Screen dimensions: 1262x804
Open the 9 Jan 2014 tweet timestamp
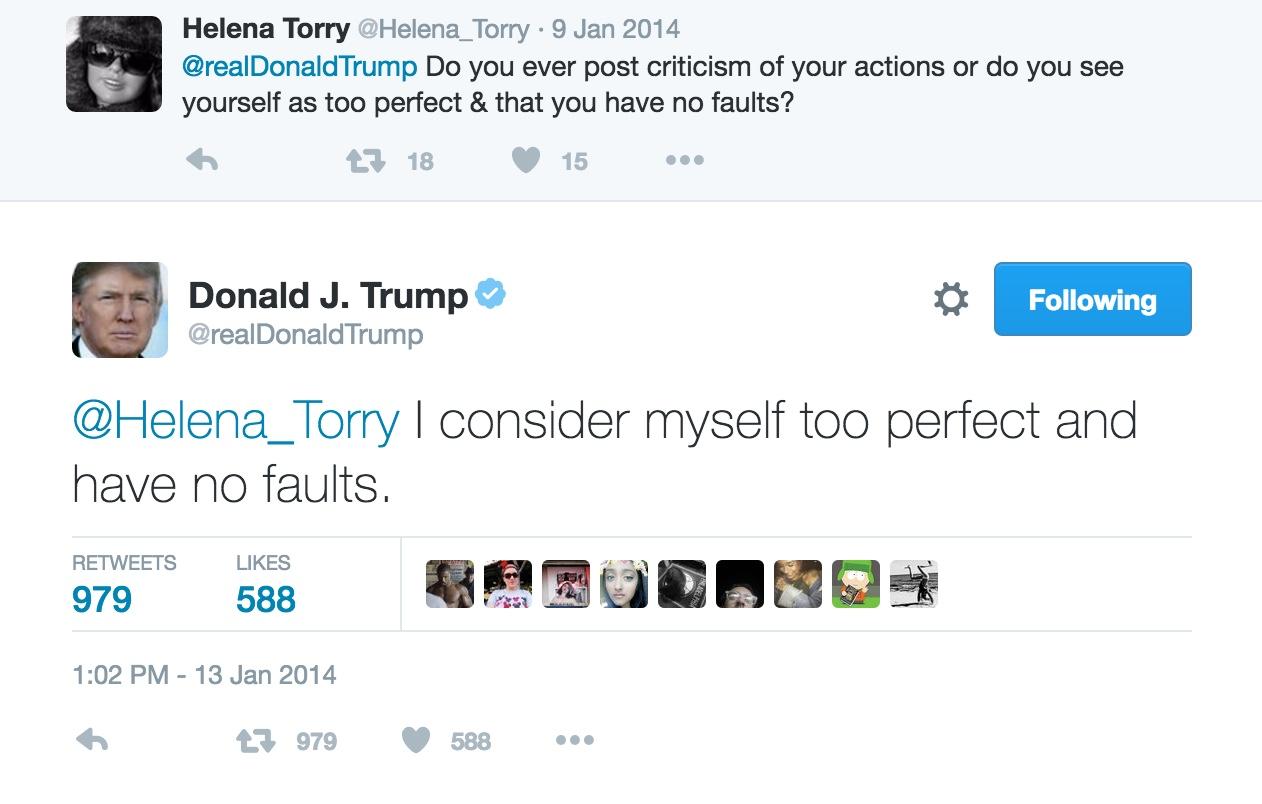pyautogui.click(x=615, y=29)
